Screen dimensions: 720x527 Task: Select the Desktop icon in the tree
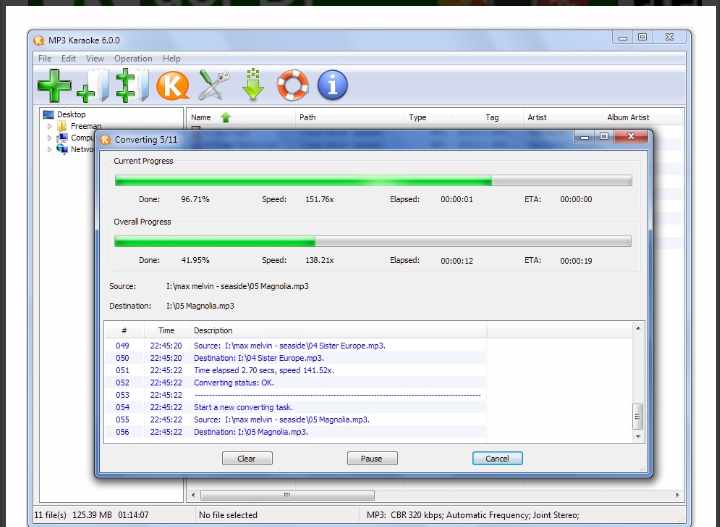click(x=48, y=114)
